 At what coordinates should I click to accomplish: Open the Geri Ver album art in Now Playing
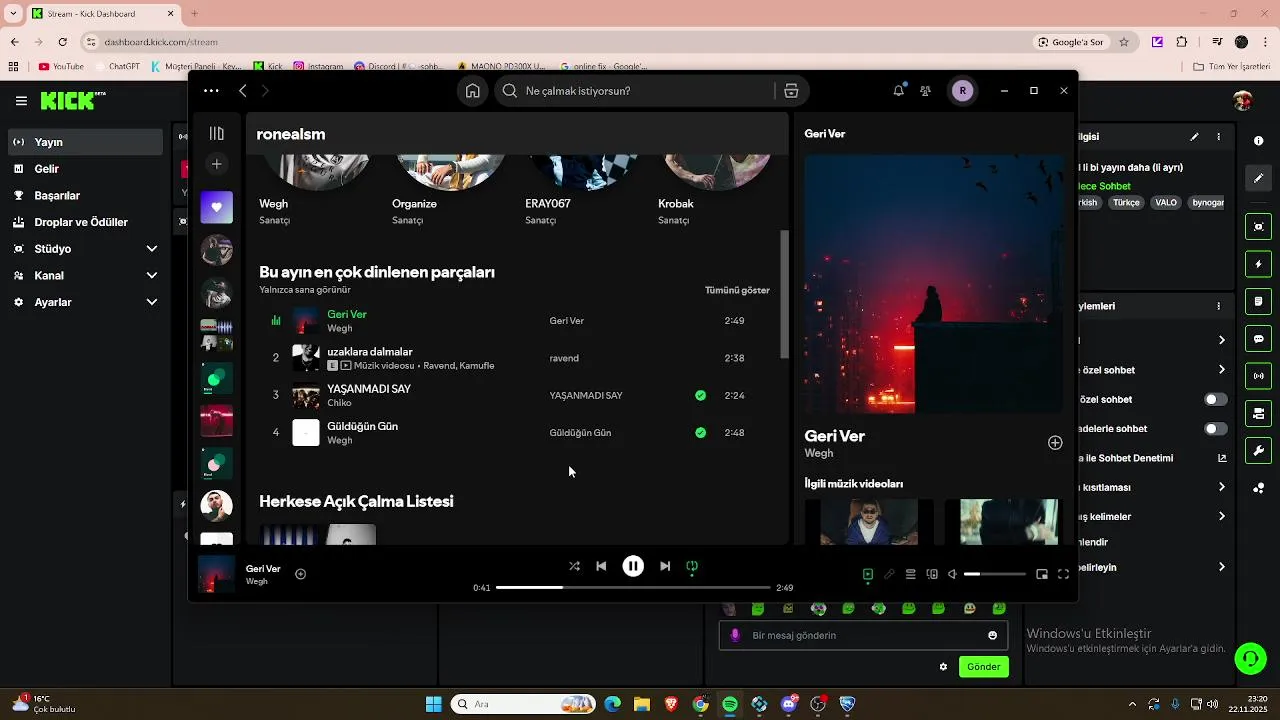pyautogui.click(x=934, y=284)
